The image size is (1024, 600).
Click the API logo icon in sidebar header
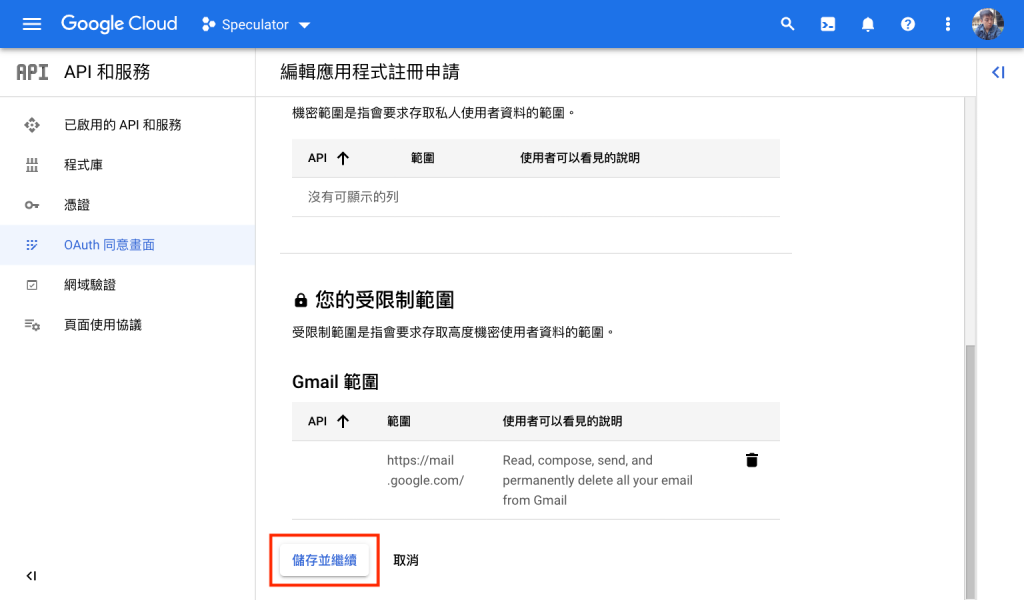(32, 72)
